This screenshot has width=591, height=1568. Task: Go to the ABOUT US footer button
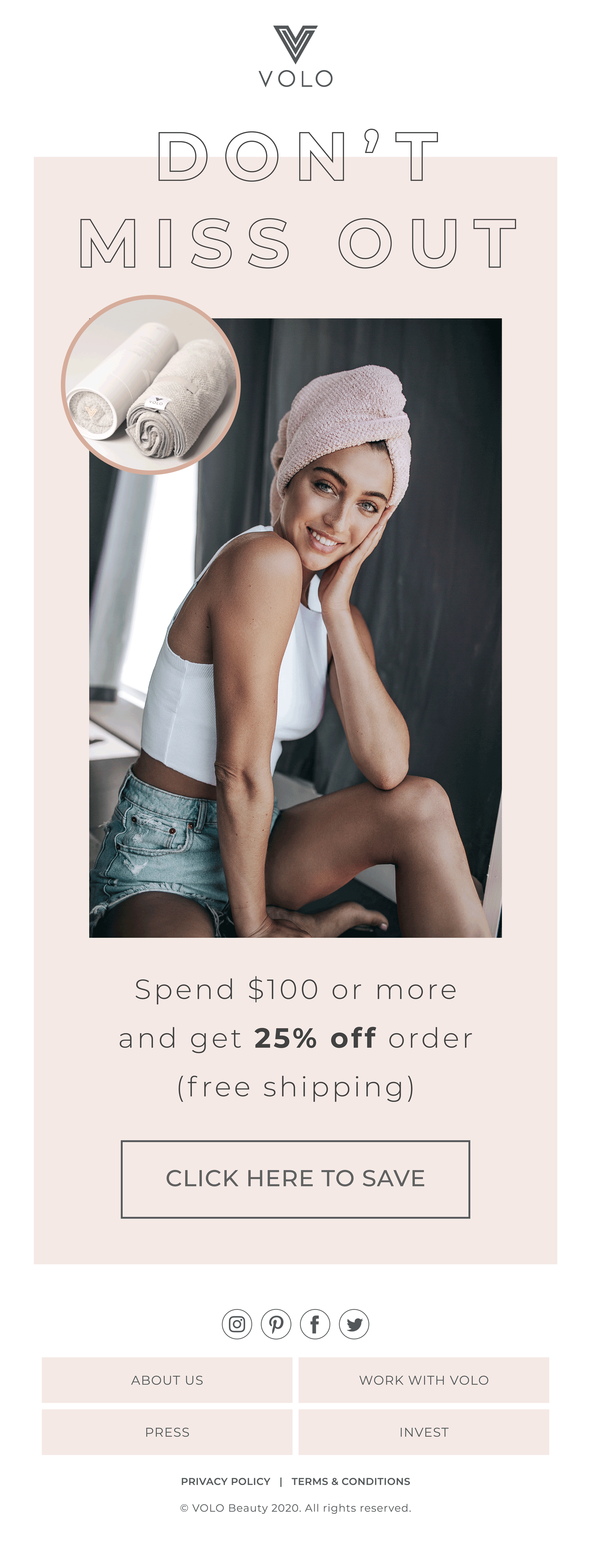(167, 1380)
